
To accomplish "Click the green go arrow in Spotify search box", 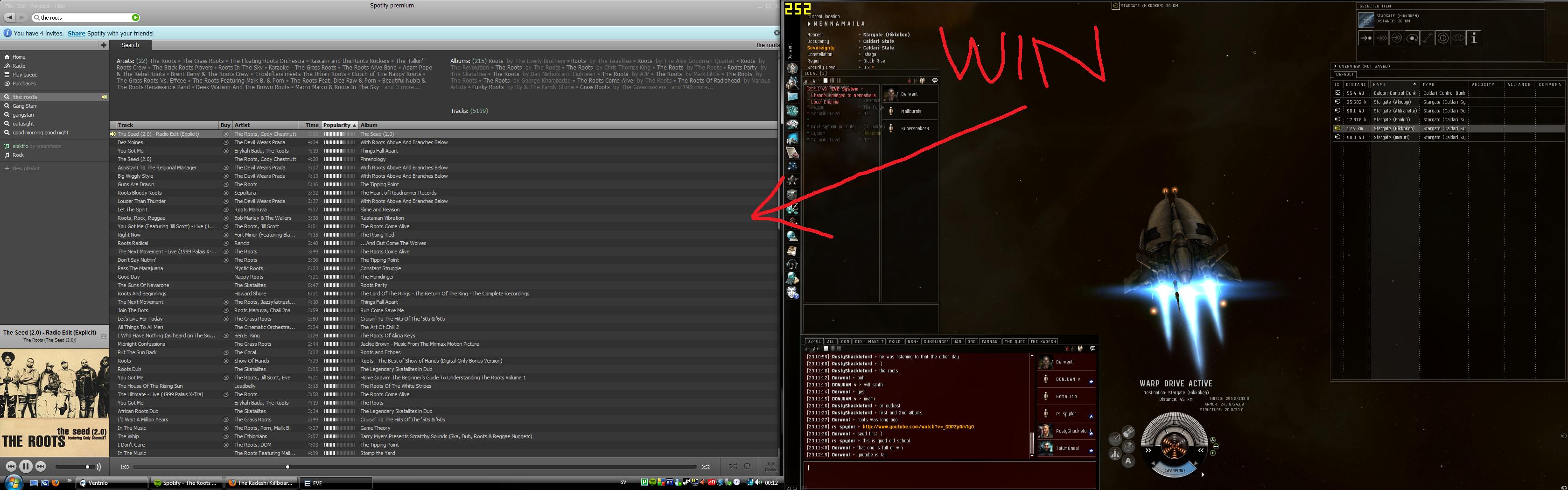I will tap(136, 18).
